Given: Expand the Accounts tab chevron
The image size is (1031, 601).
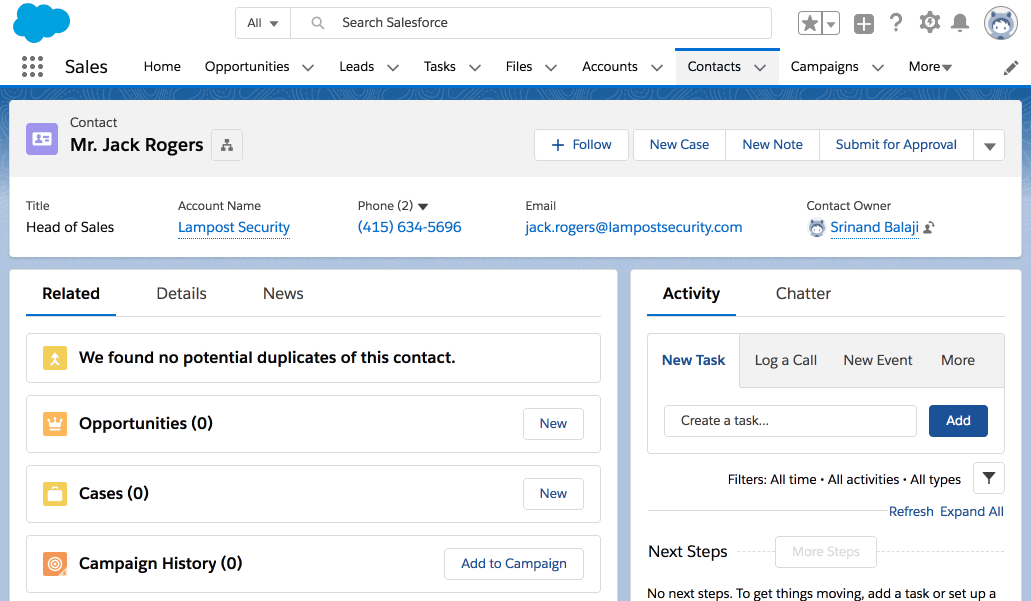Looking at the screenshot, I should (x=656, y=67).
